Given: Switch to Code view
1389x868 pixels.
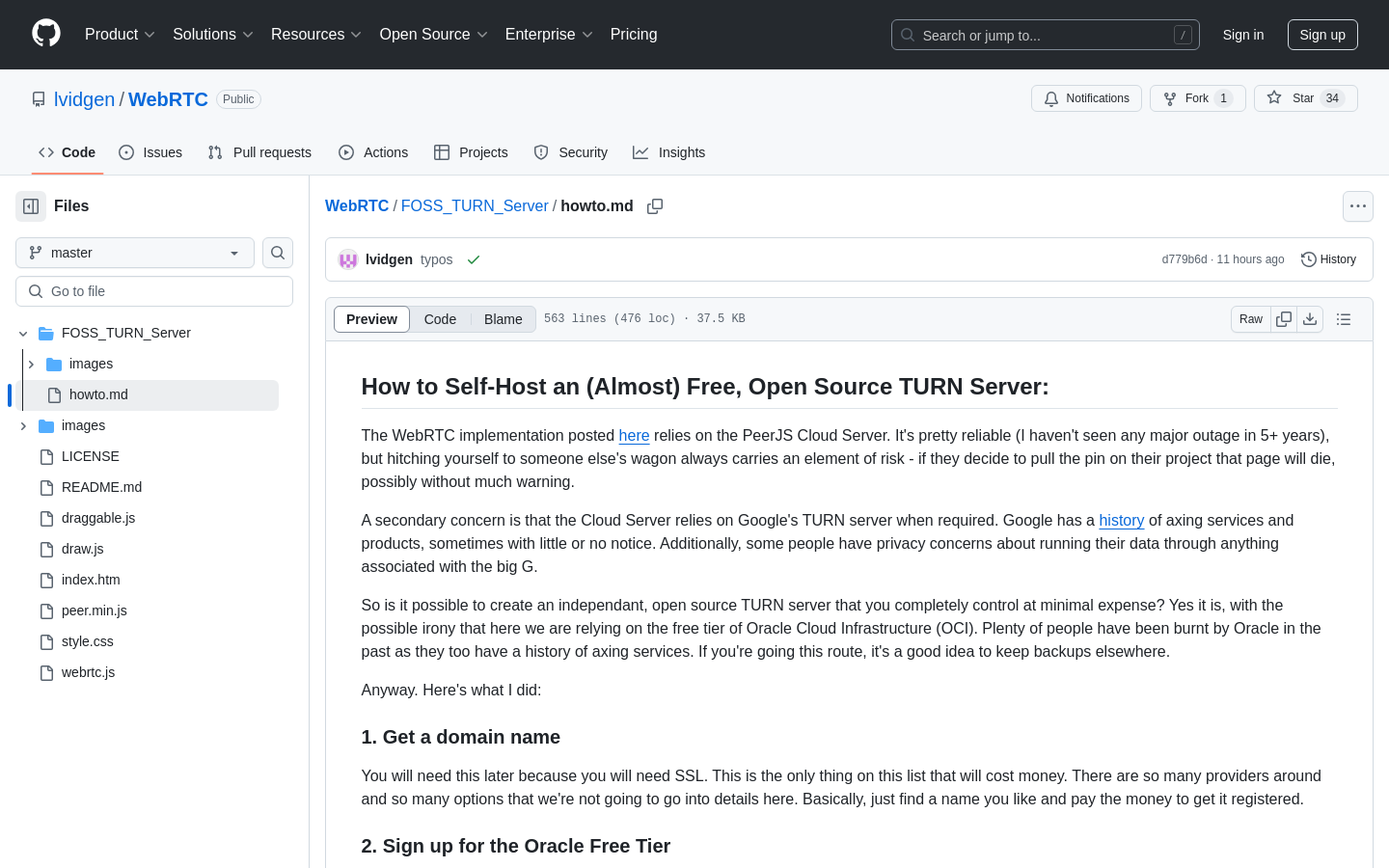Looking at the screenshot, I should (x=440, y=319).
